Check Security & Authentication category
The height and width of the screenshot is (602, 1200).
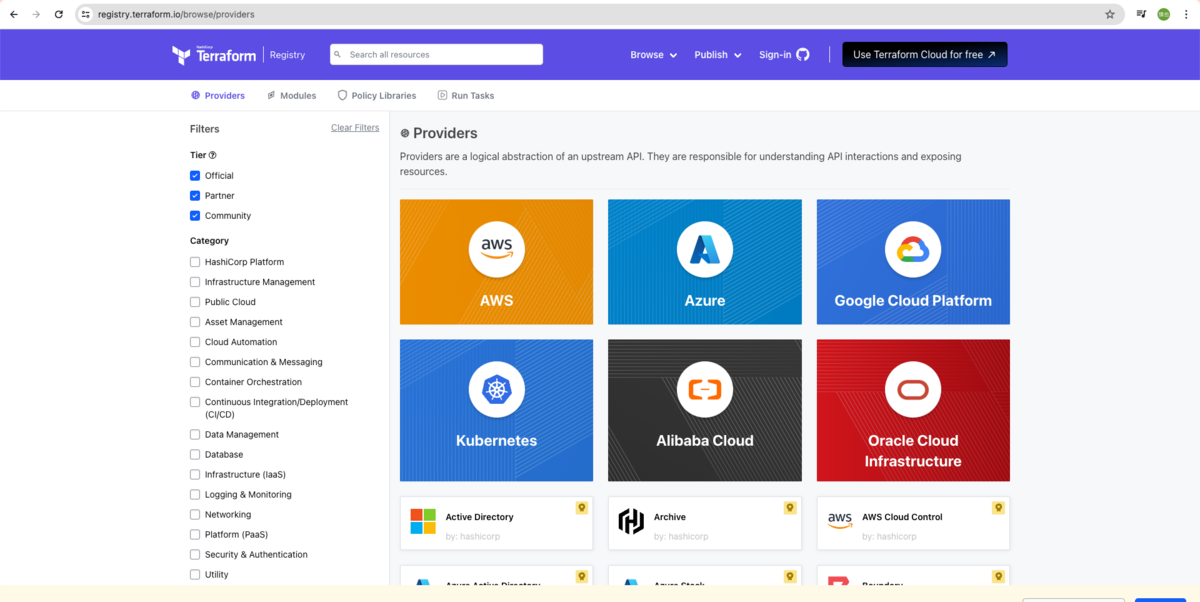195,555
